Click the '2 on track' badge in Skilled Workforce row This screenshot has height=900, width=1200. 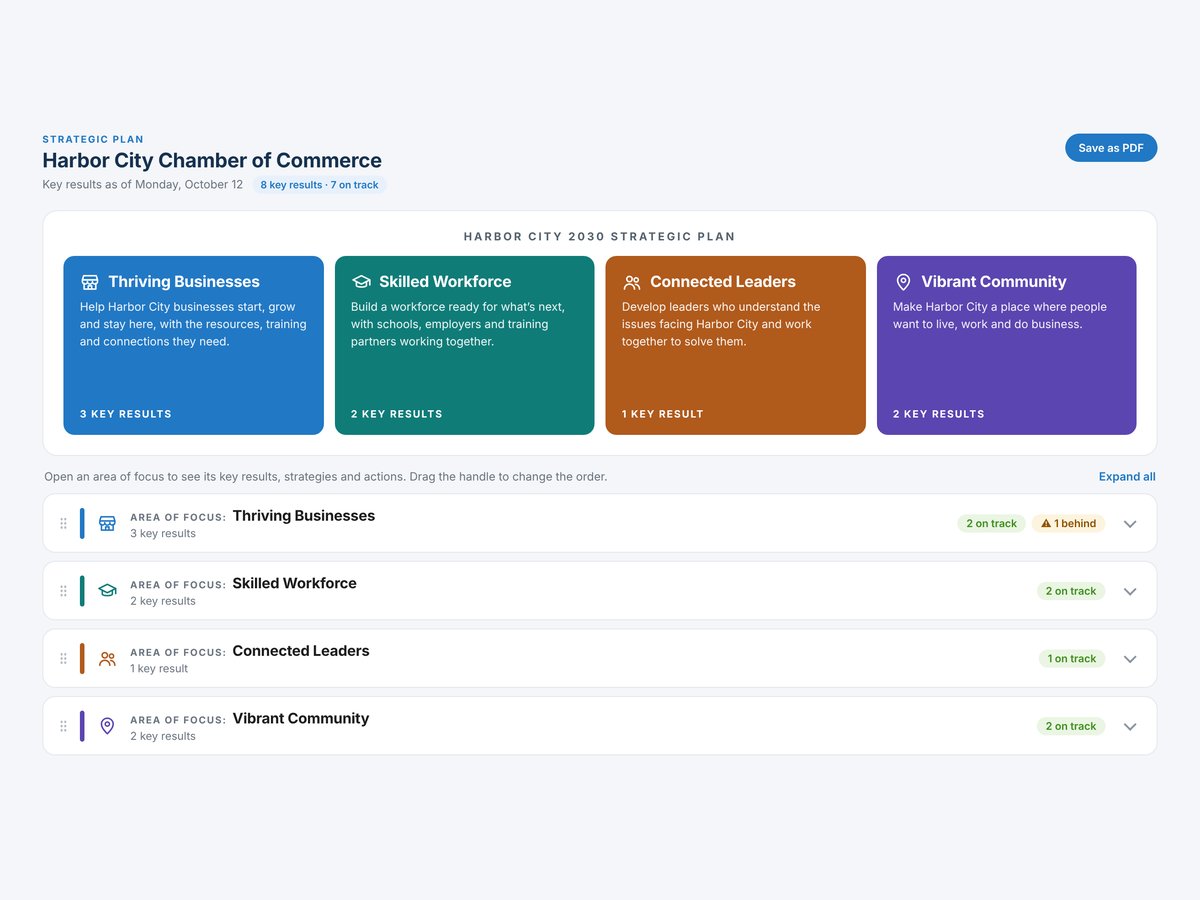(x=1071, y=591)
